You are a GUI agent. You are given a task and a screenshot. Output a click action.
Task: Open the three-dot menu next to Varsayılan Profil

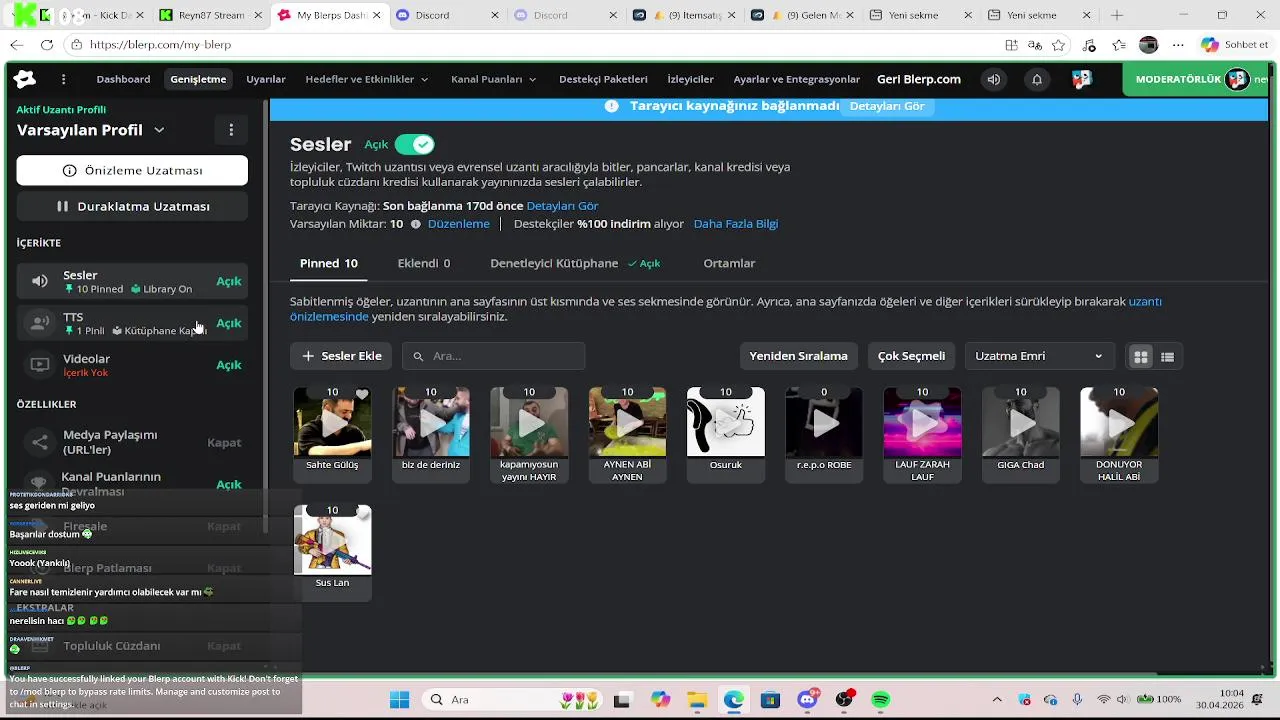pos(231,130)
